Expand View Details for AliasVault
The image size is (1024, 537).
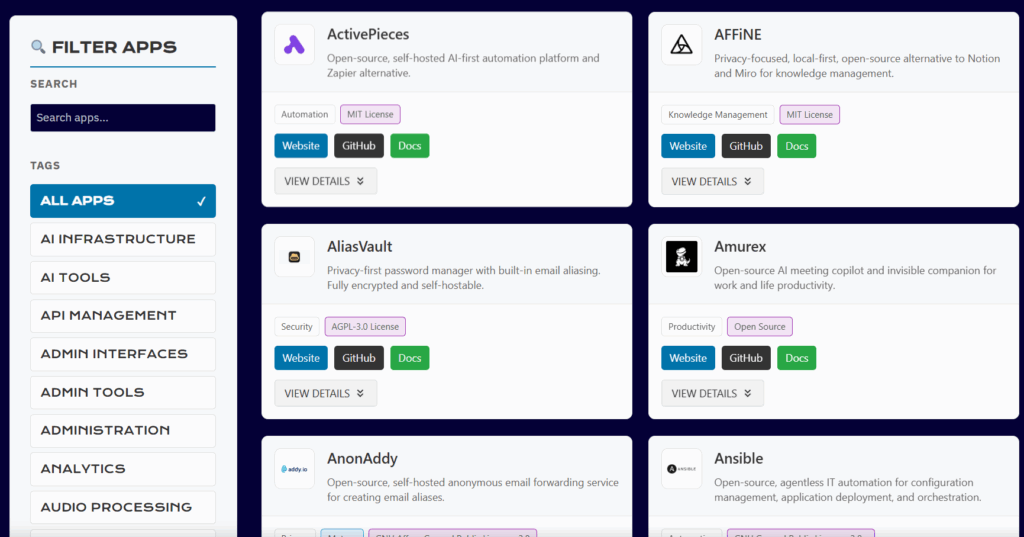coord(325,394)
